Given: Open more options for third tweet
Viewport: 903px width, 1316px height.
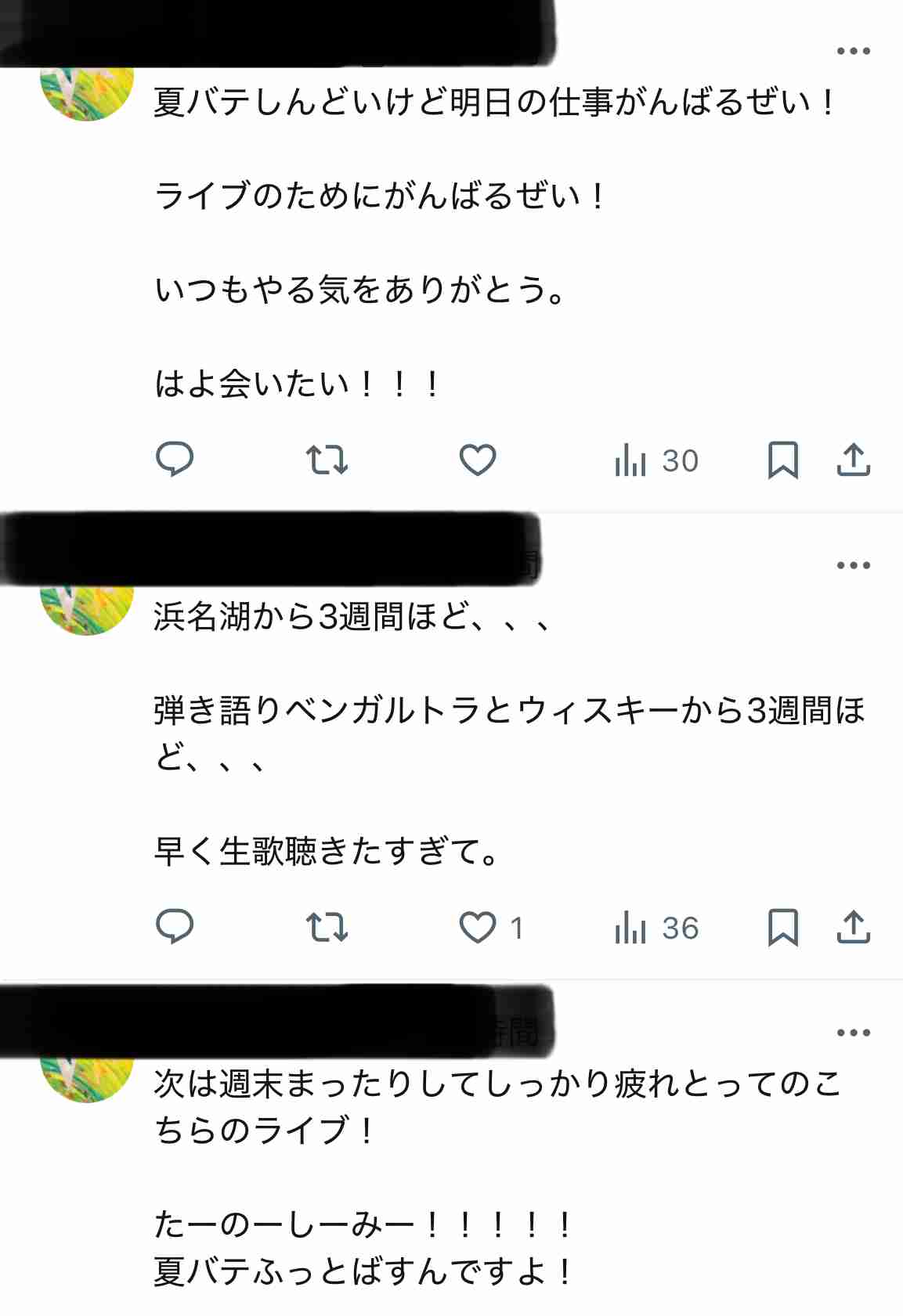Looking at the screenshot, I should click(x=853, y=1033).
